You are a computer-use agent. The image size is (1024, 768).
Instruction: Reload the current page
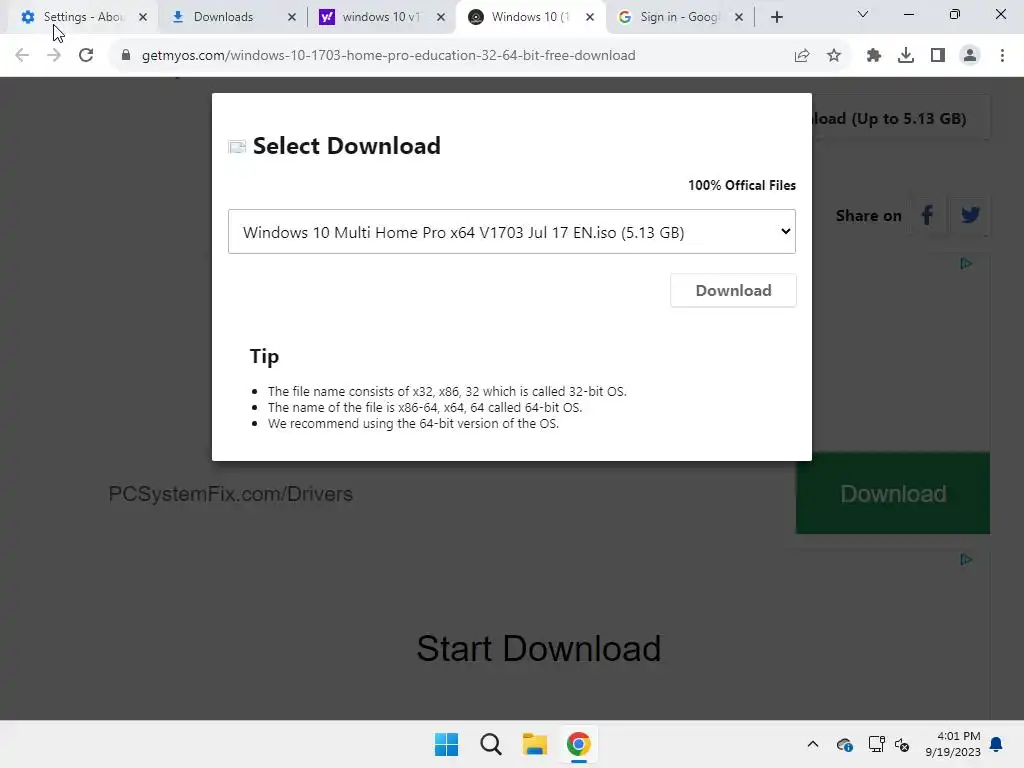point(86,56)
